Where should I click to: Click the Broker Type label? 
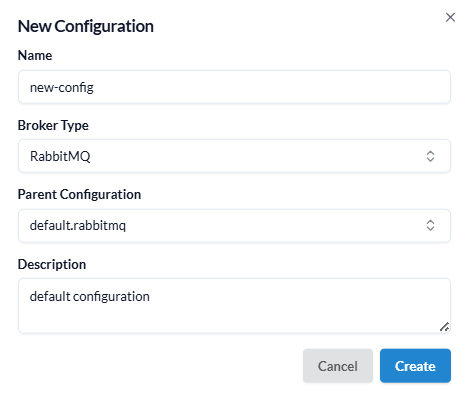coord(53,126)
